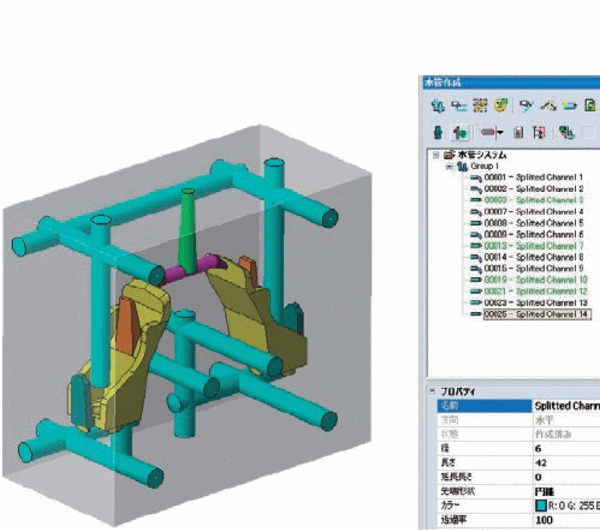This screenshot has height=530, width=600.
Task: Select 00001 - Splitted Channel 1 in tree
Action: (534, 176)
